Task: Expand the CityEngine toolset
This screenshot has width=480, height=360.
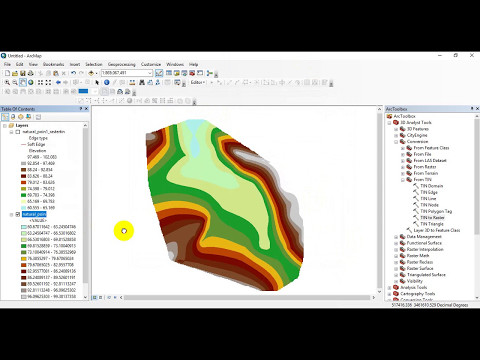Action: [396, 135]
